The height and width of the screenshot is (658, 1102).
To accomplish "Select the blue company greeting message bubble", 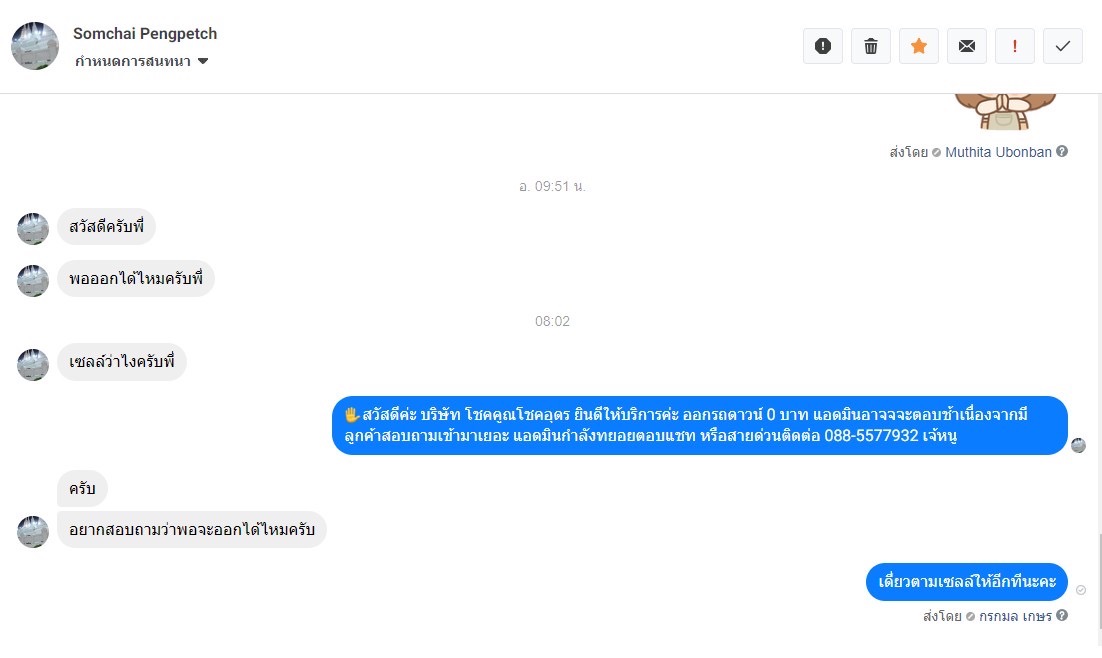I will pyautogui.click(x=700, y=425).
